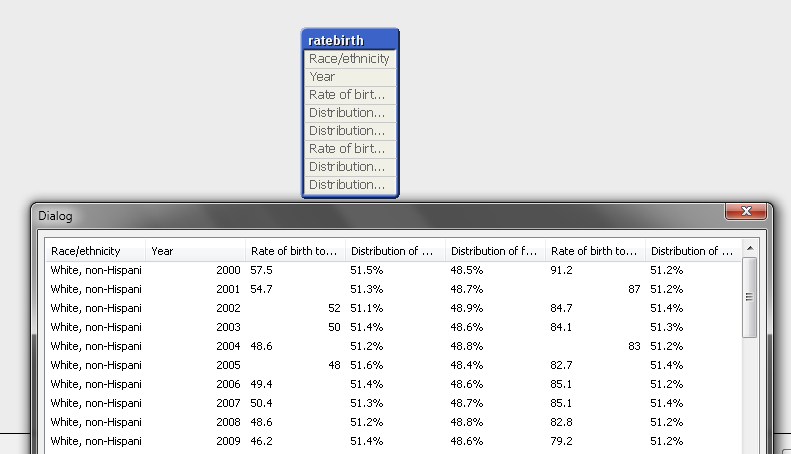Click White, non-Hispani cell in 2009 row

pos(96,441)
